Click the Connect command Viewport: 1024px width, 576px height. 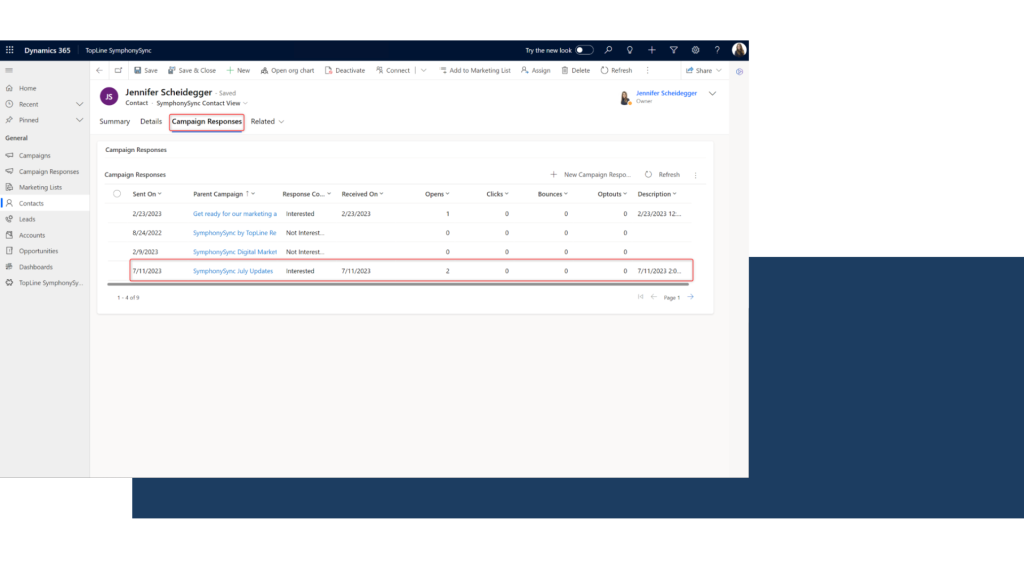click(x=392, y=70)
